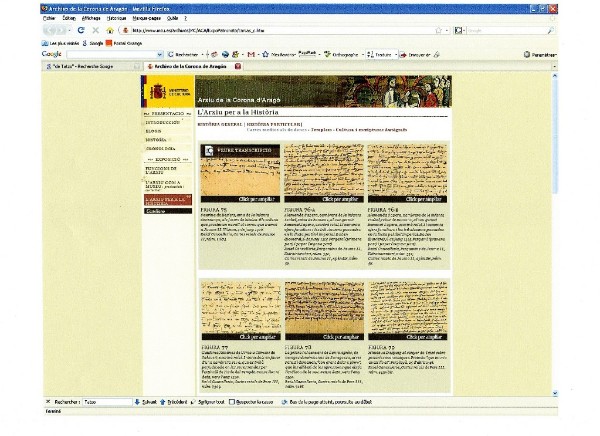The image size is (600, 436).
Task: Open the 'Les plus visités' bookmarks dropdown
Action: click(60, 43)
